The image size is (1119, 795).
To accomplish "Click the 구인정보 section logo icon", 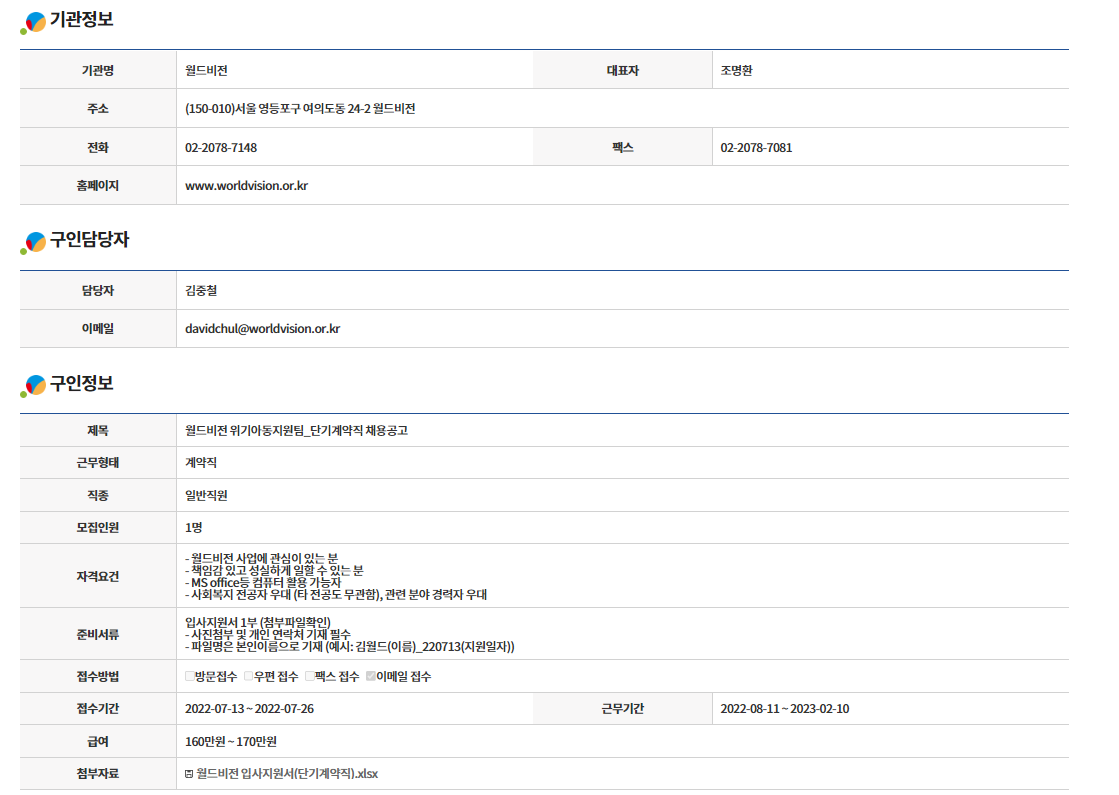I will tap(33, 385).
